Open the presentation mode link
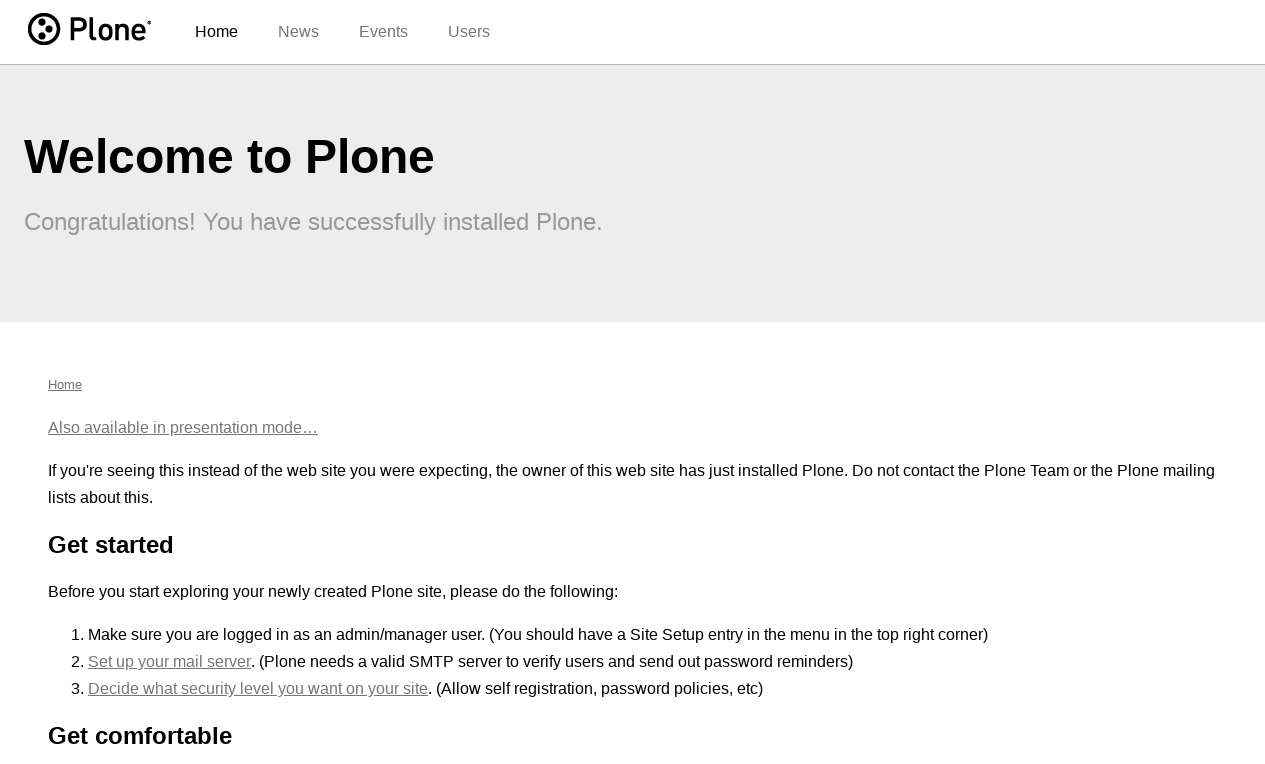 183,428
